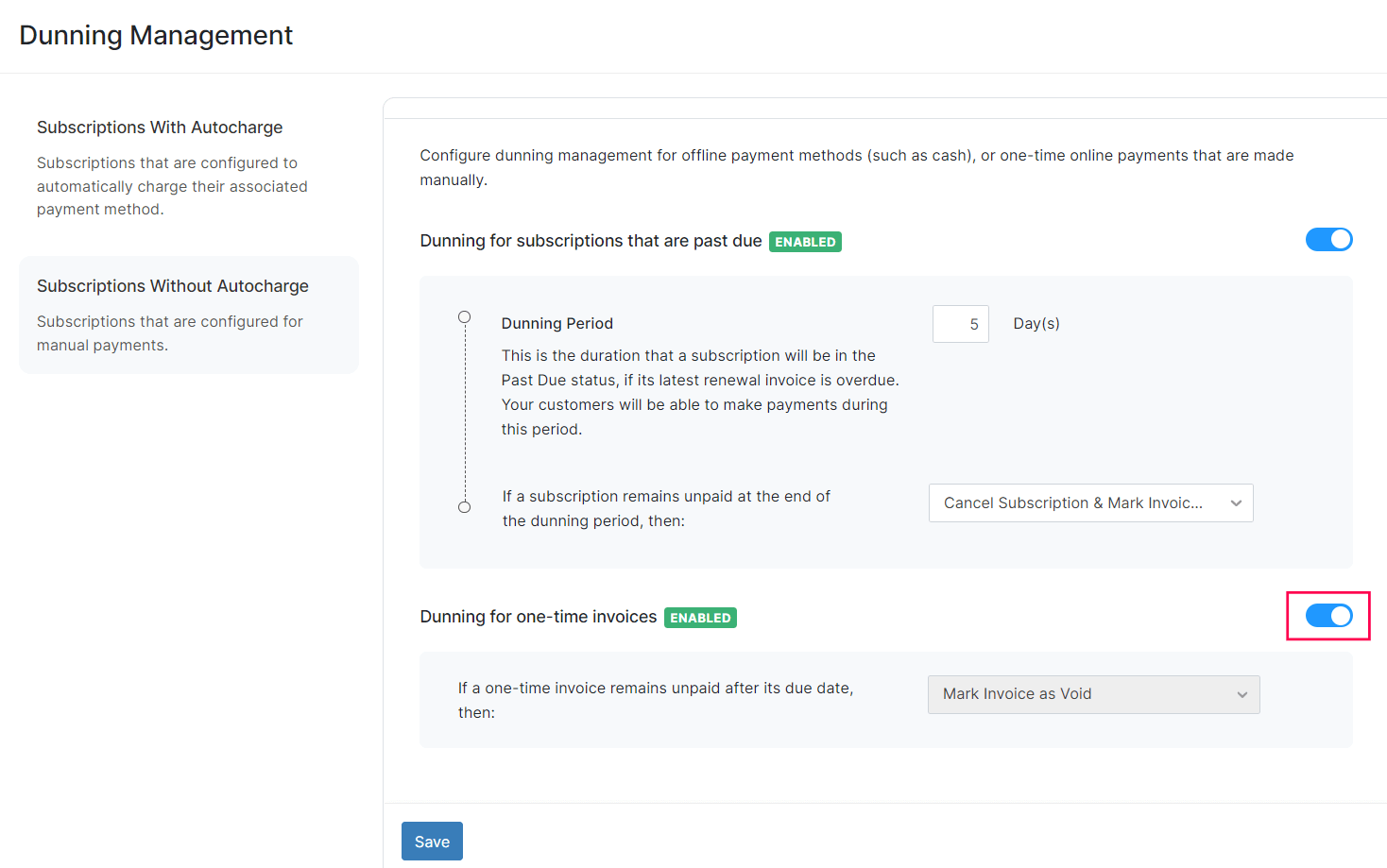Click the Dunning Management page heading
Screen dimensions: 1387x868
point(156,35)
